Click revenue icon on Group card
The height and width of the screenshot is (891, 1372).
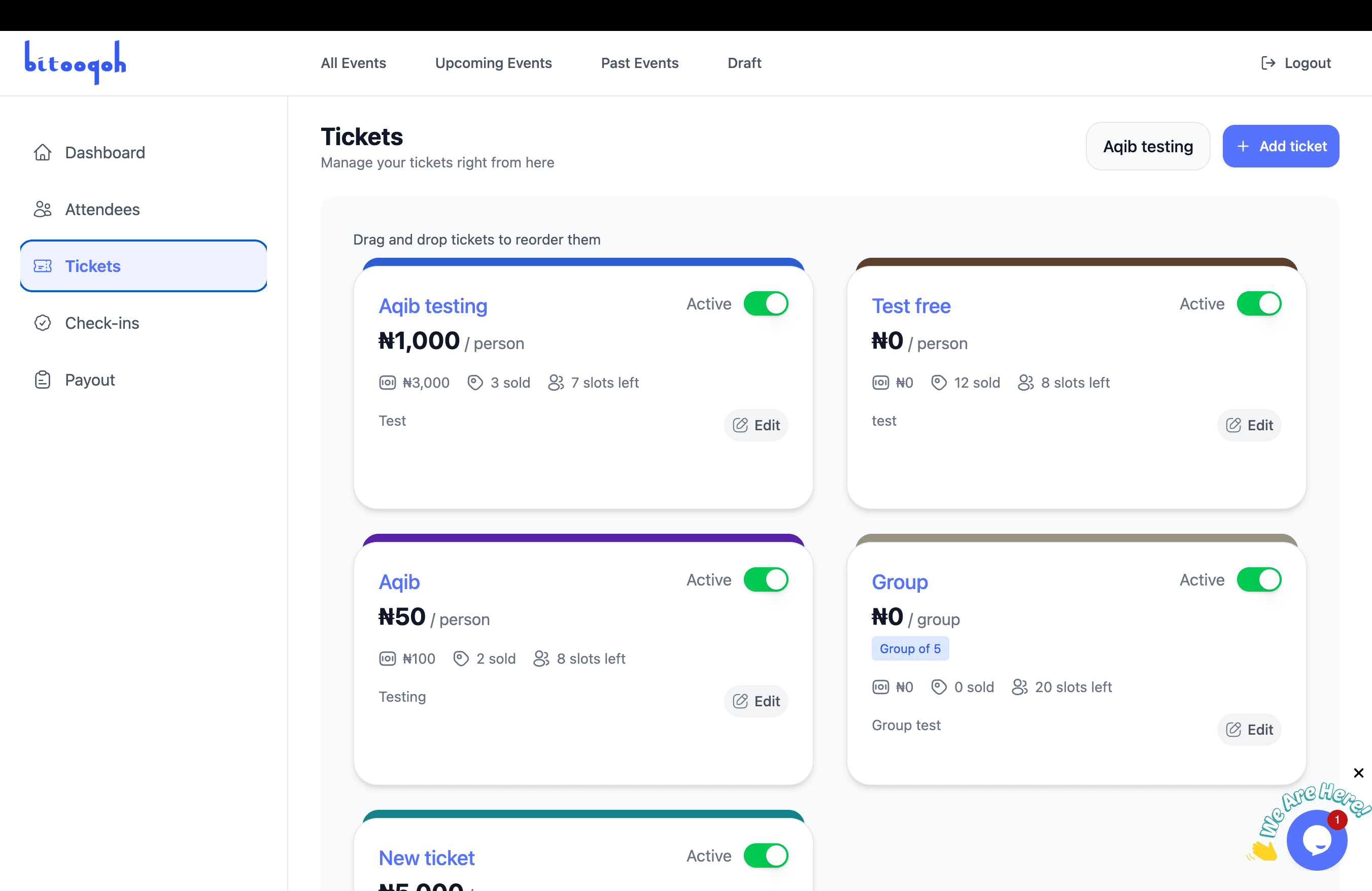(x=880, y=687)
